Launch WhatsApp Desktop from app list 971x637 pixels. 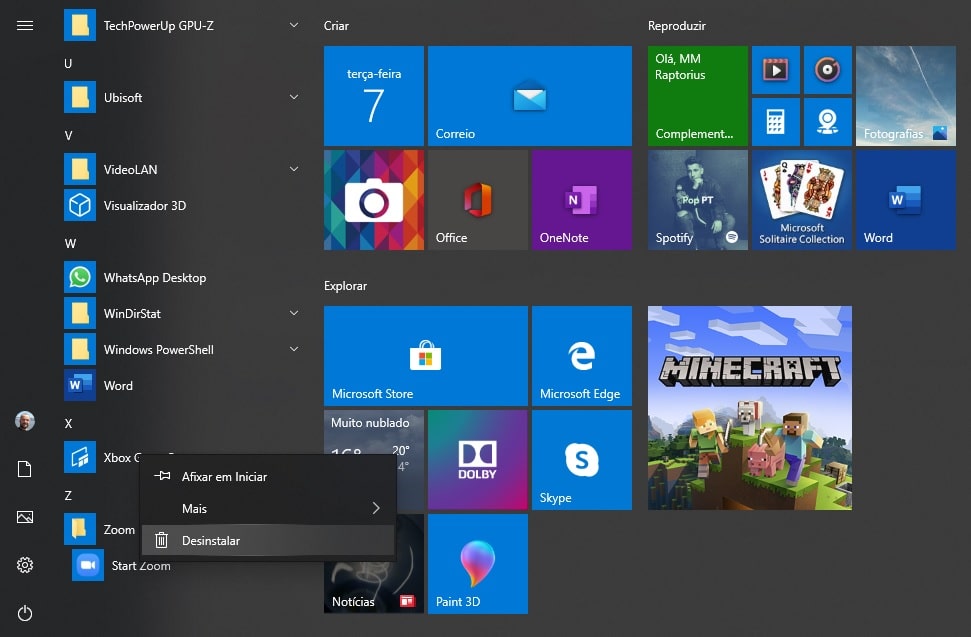pos(183,277)
